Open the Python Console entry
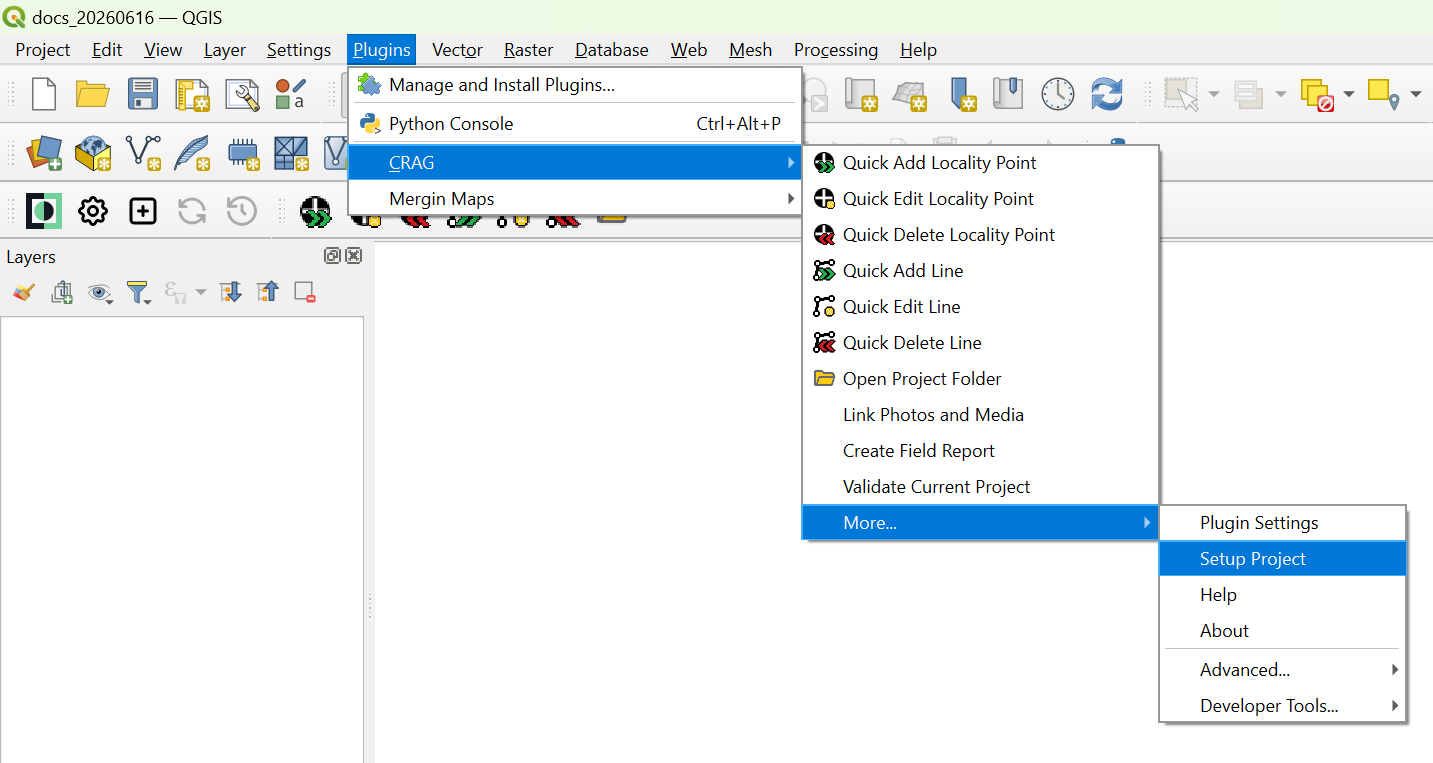Screen dimensions: 1433x763 point(575,124)
